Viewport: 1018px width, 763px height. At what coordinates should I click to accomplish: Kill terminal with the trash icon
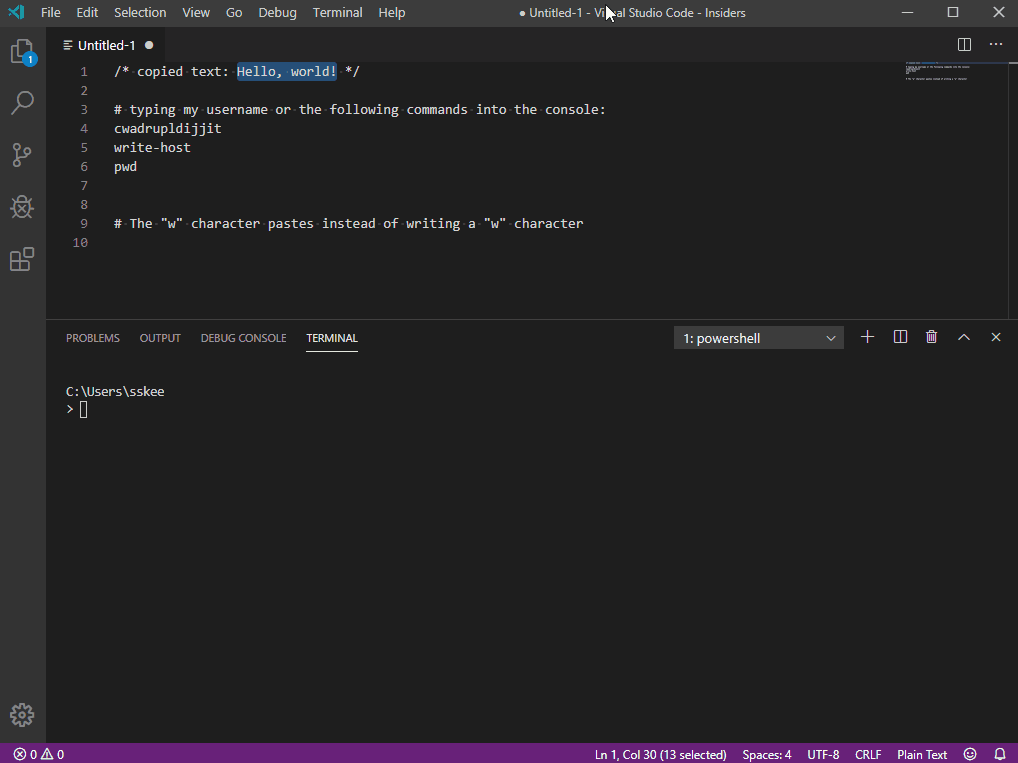932,336
